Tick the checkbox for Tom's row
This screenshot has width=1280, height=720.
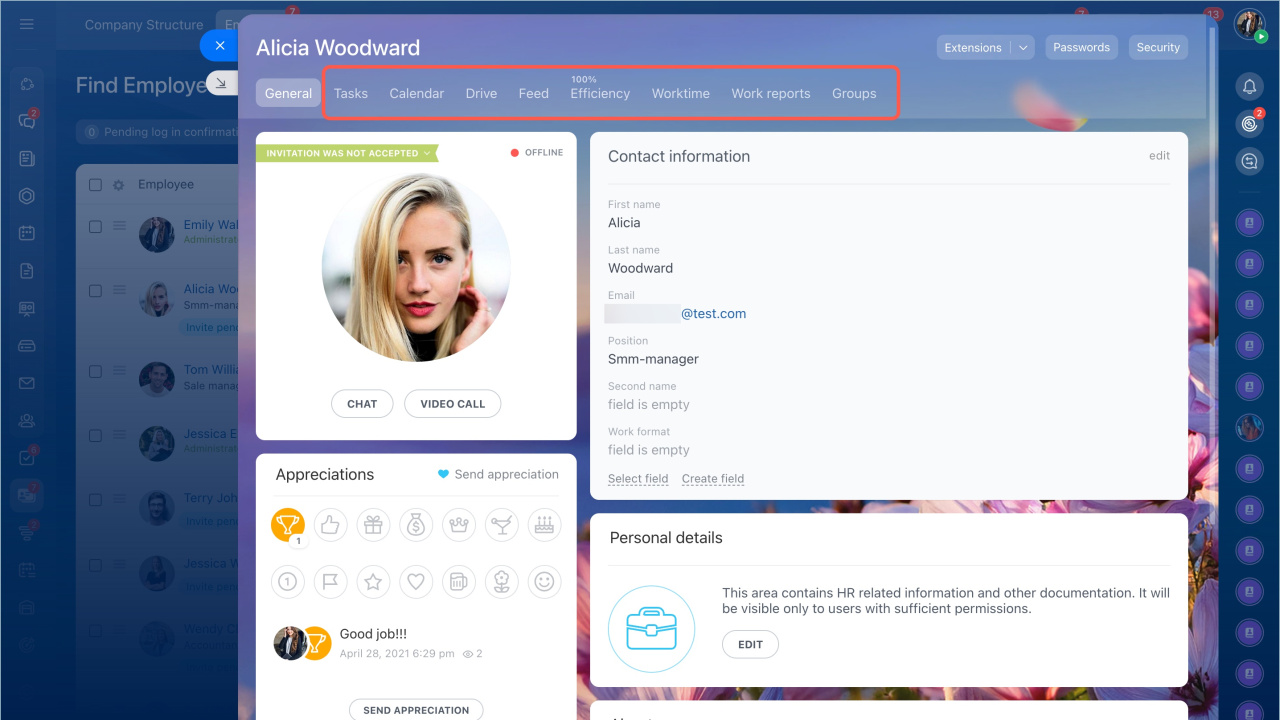click(x=95, y=371)
